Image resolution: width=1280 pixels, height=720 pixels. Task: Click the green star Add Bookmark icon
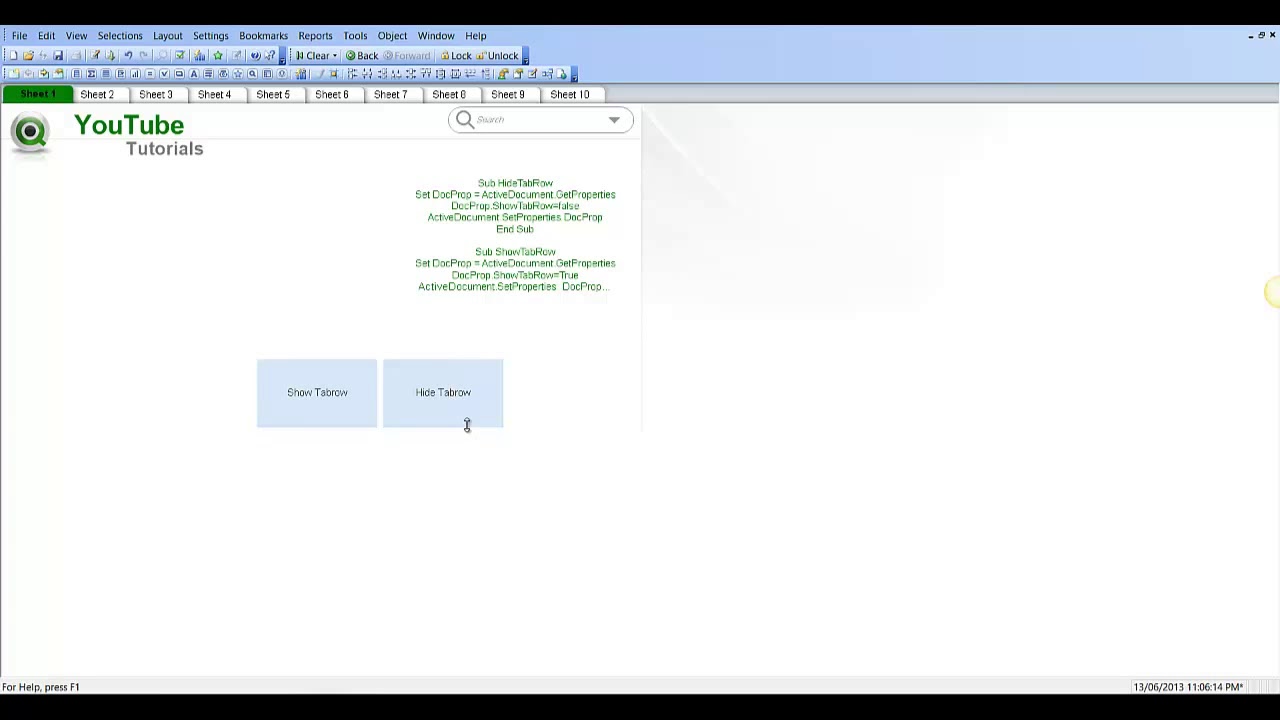(x=218, y=55)
